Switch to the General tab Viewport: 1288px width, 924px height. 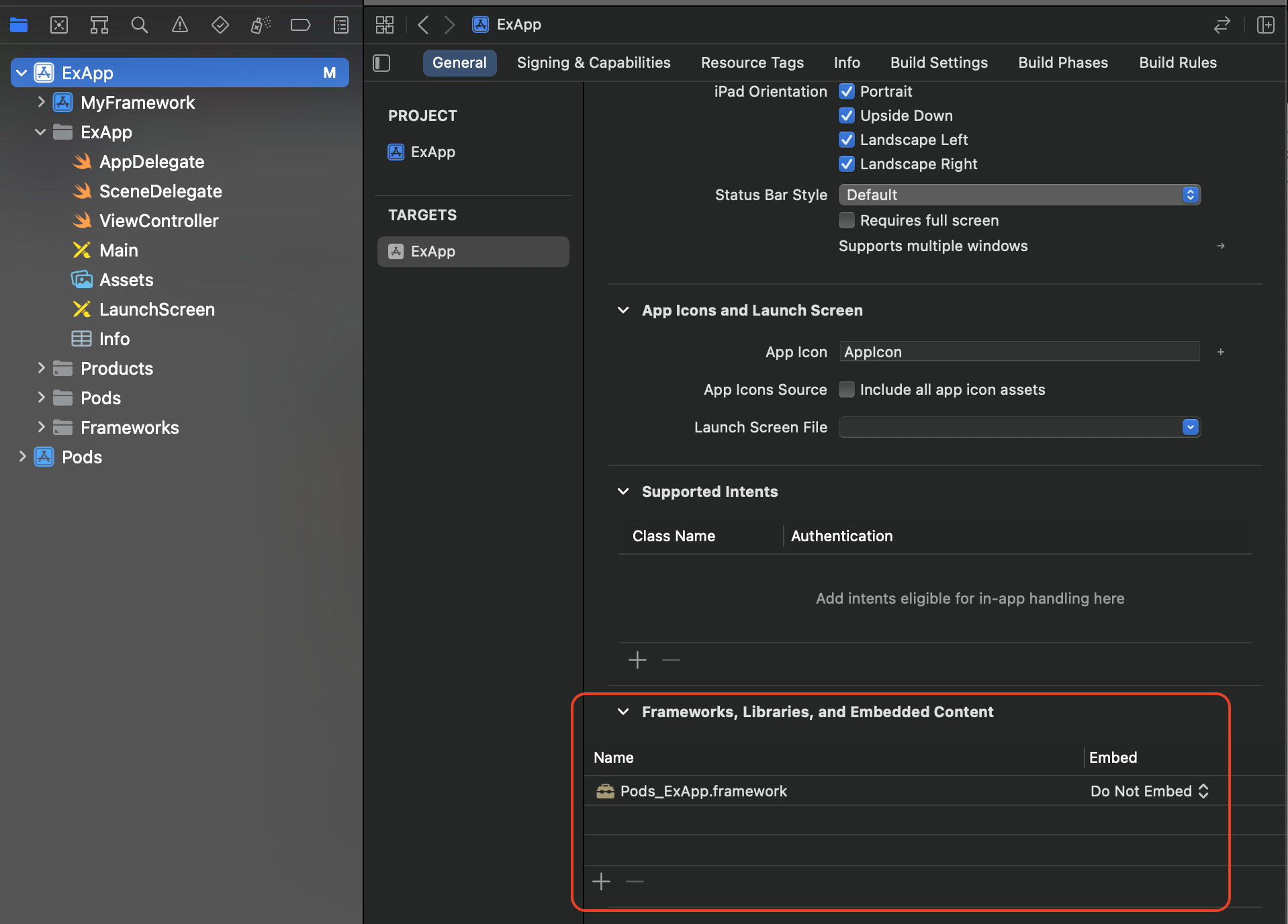pos(459,62)
